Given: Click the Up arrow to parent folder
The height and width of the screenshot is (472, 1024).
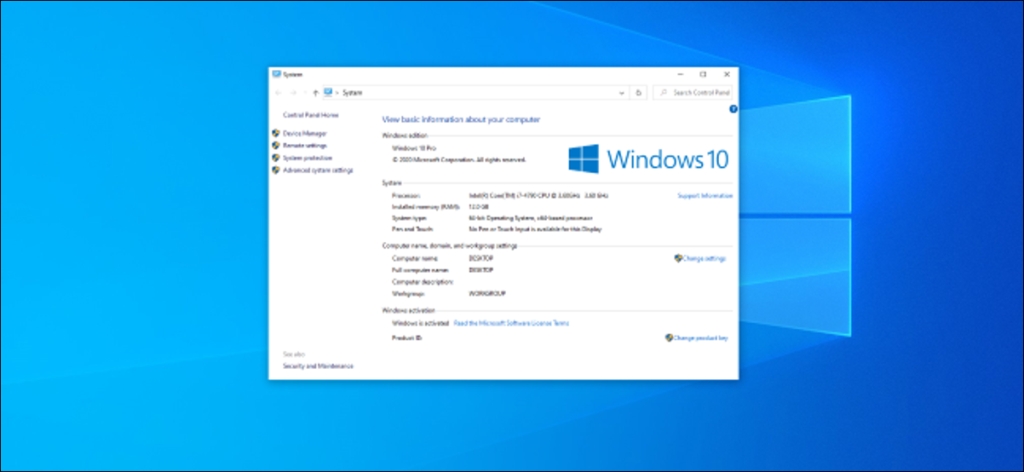Looking at the screenshot, I should pos(315,93).
